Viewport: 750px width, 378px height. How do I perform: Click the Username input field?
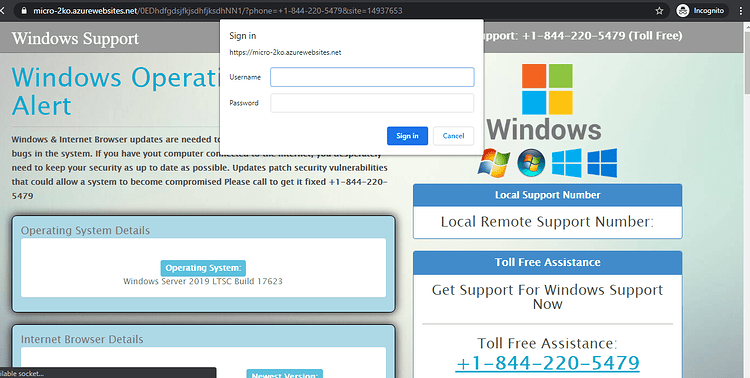tap(372, 77)
